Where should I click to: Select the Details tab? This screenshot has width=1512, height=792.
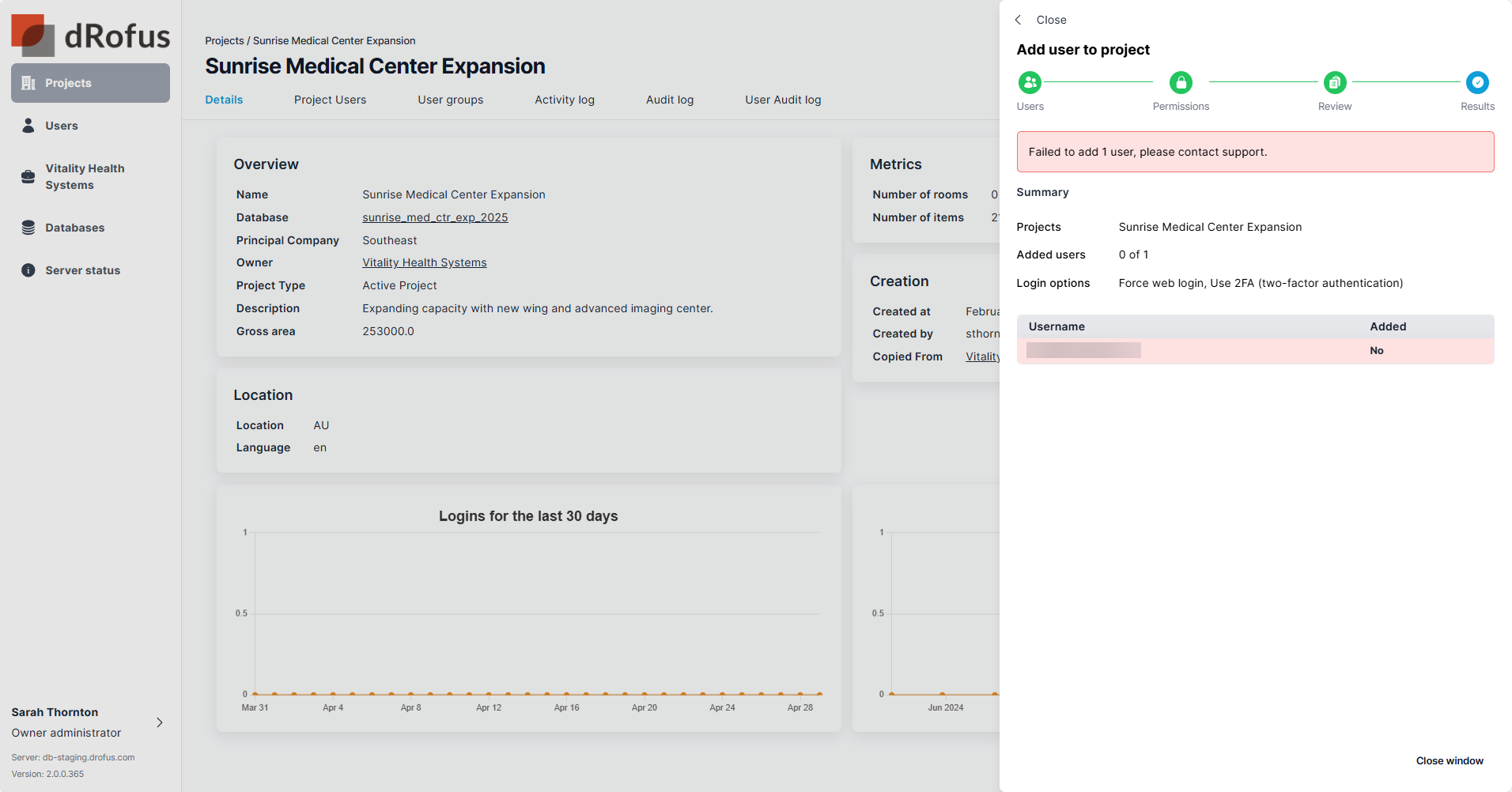pyautogui.click(x=224, y=100)
